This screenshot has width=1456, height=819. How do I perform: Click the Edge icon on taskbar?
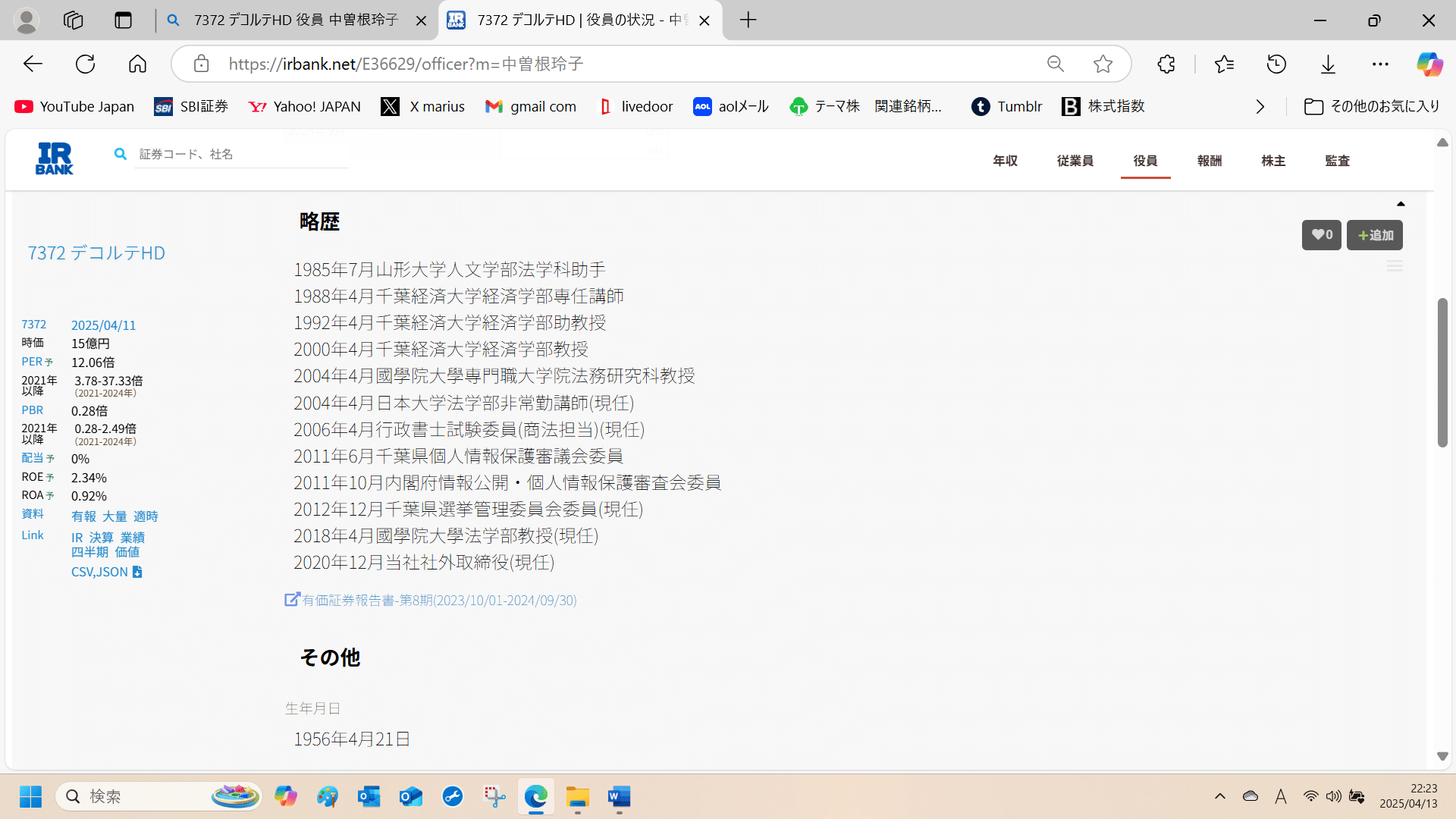[536, 797]
